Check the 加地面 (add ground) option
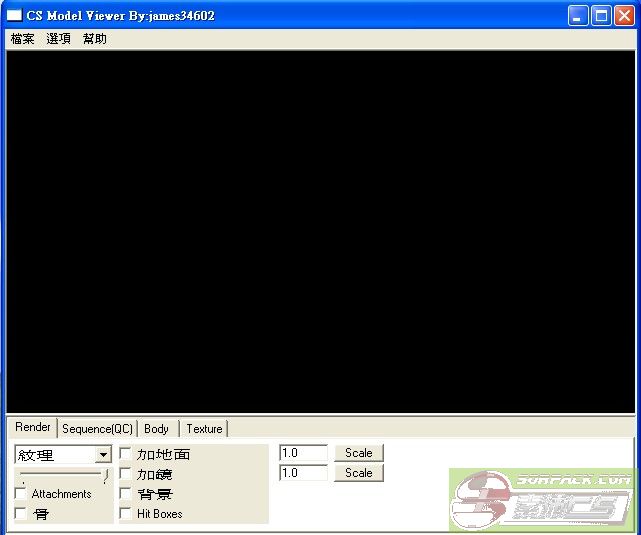The image size is (641, 535). click(x=125, y=454)
